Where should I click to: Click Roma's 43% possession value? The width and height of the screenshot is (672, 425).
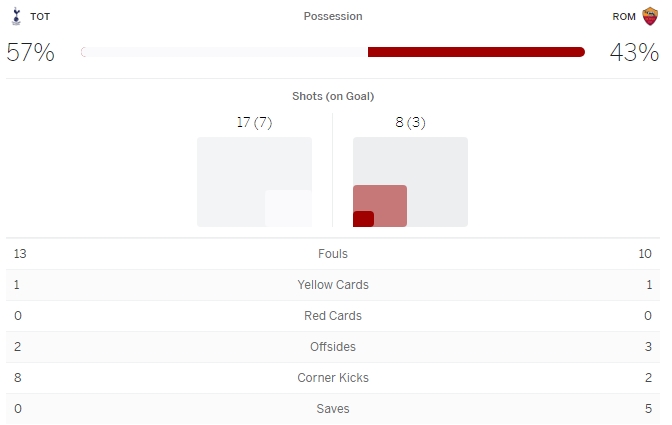point(634,53)
